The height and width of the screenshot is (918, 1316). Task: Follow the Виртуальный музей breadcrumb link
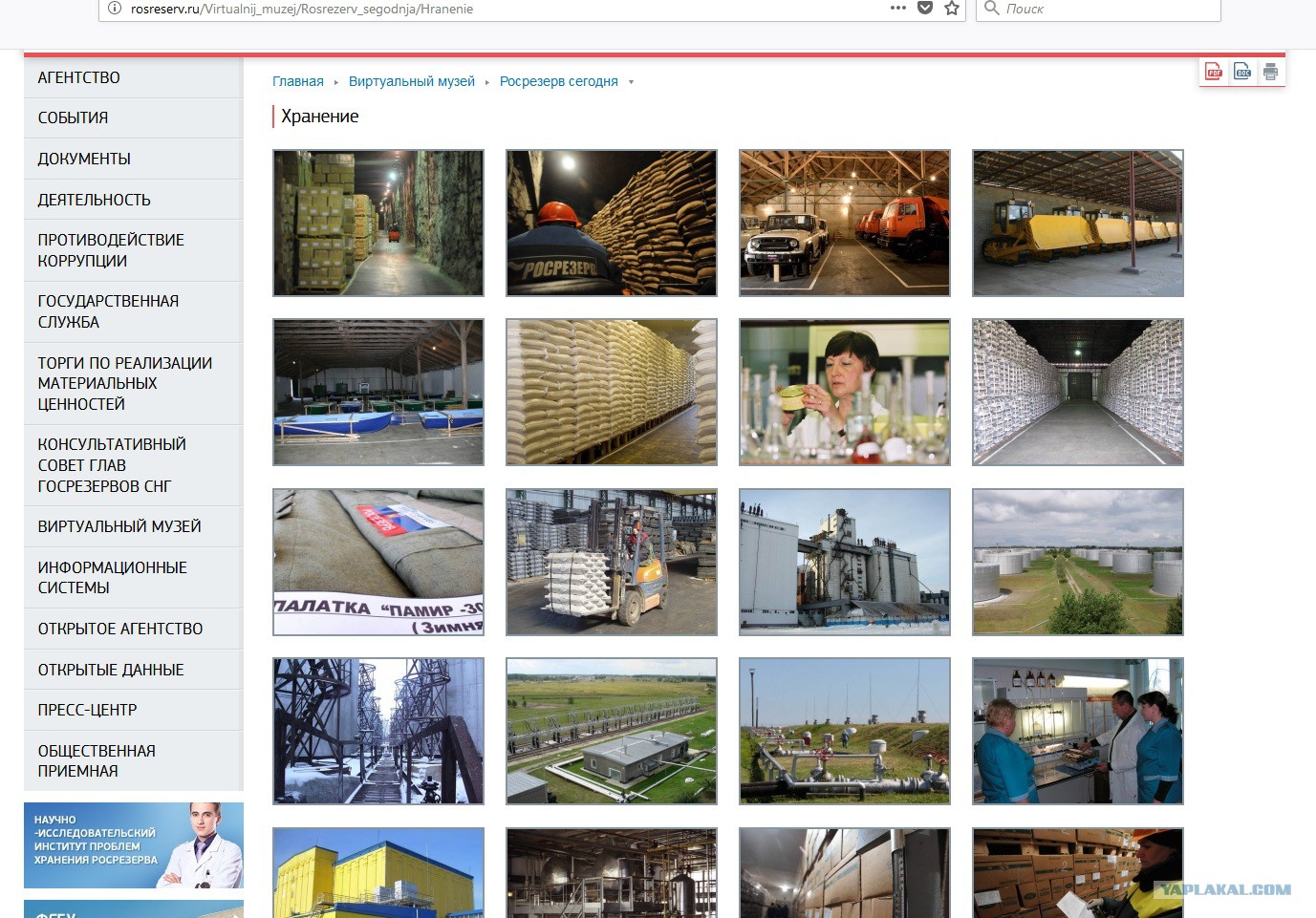click(x=412, y=82)
